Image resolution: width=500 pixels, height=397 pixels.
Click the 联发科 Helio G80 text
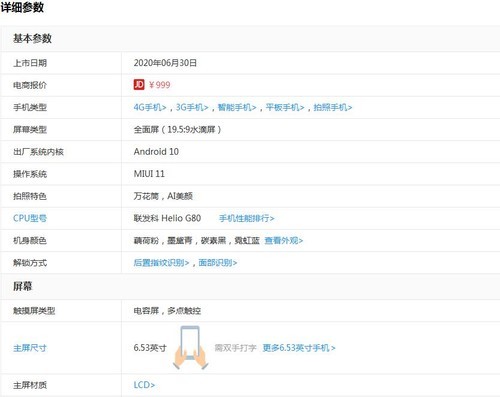(x=167, y=218)
